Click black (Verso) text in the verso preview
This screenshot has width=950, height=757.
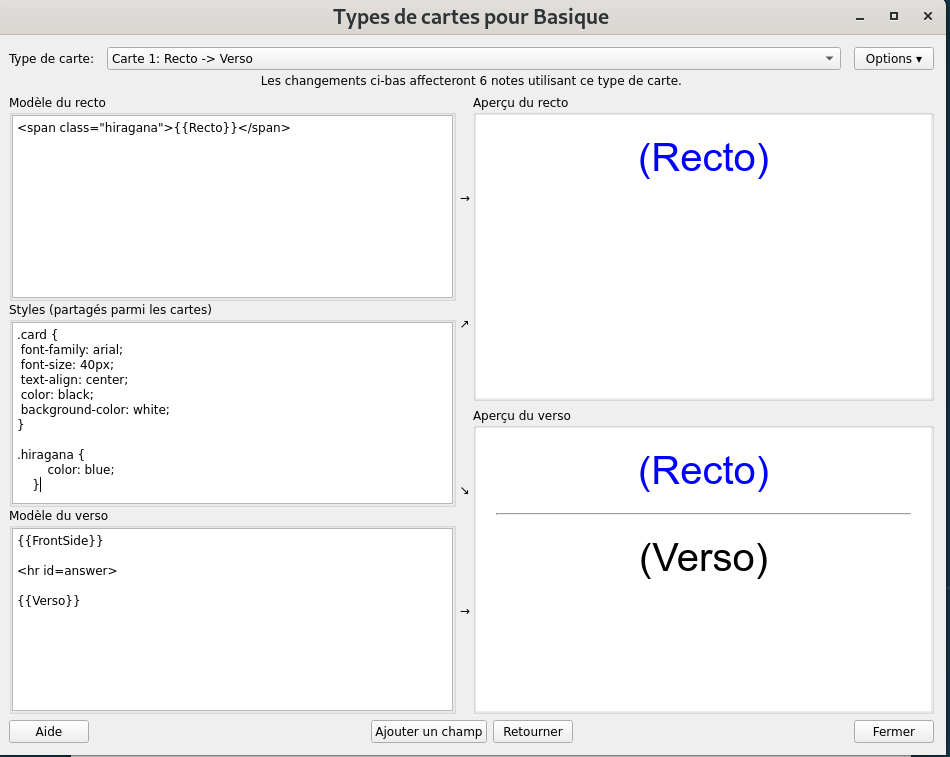tap(703, 559)
